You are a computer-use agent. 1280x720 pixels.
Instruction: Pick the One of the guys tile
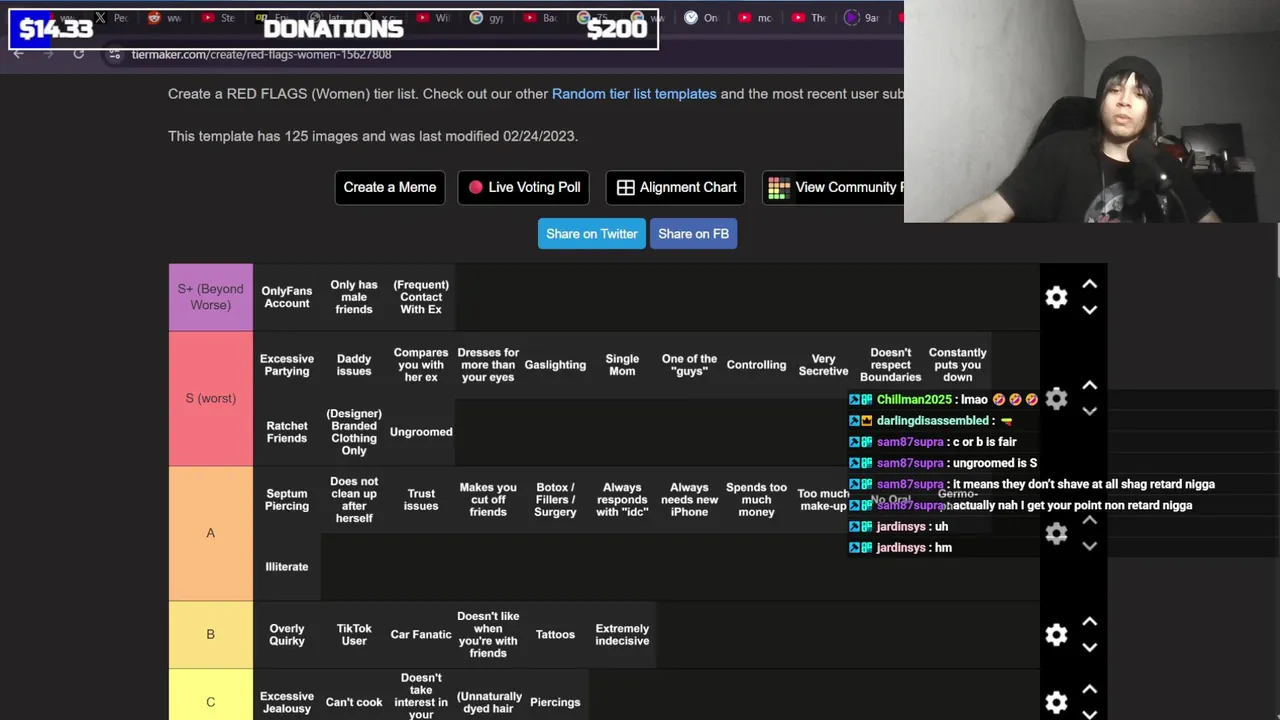tap(689, 365)
